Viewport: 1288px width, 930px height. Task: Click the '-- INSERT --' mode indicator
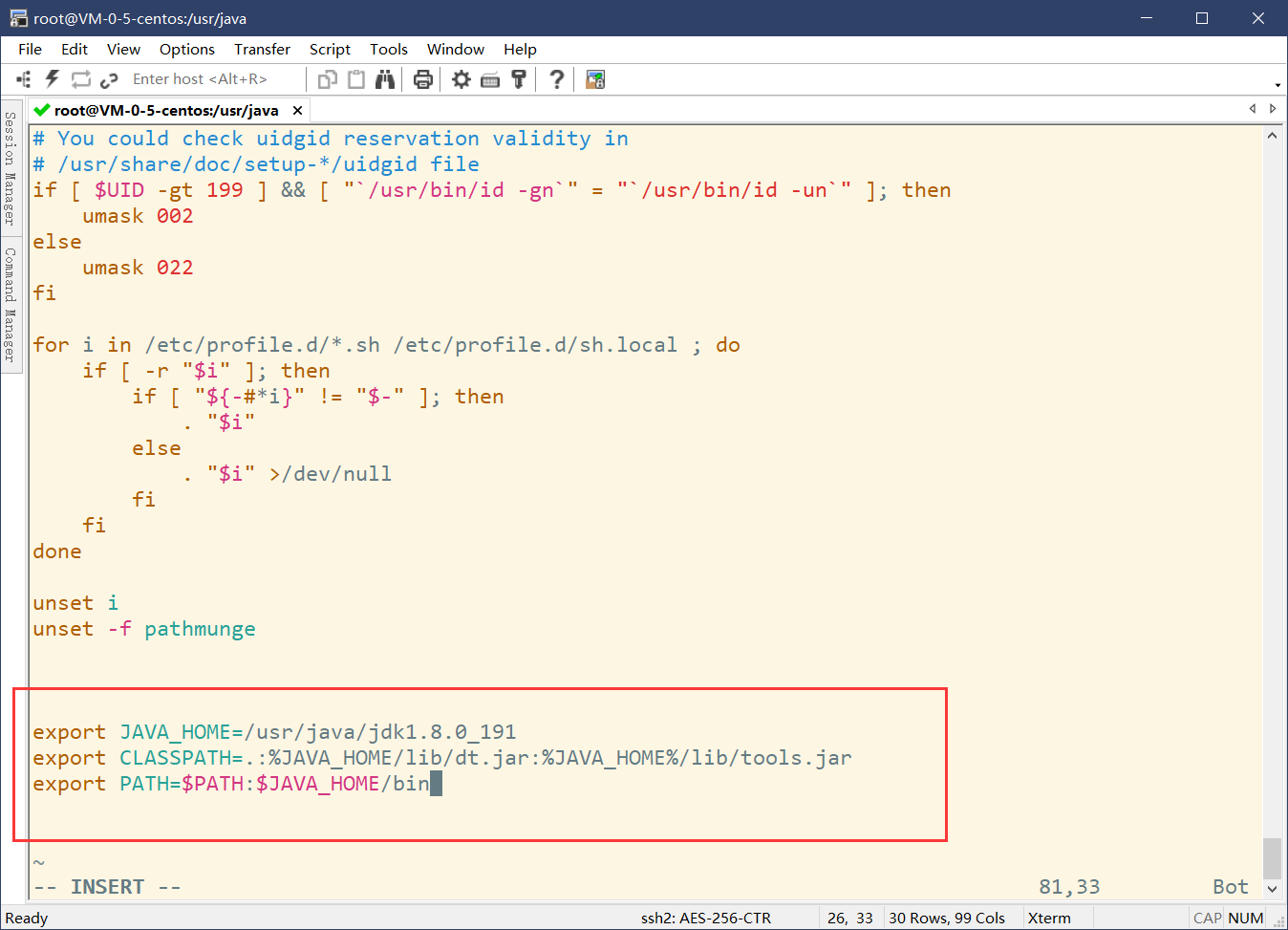(x=107, y=887)
